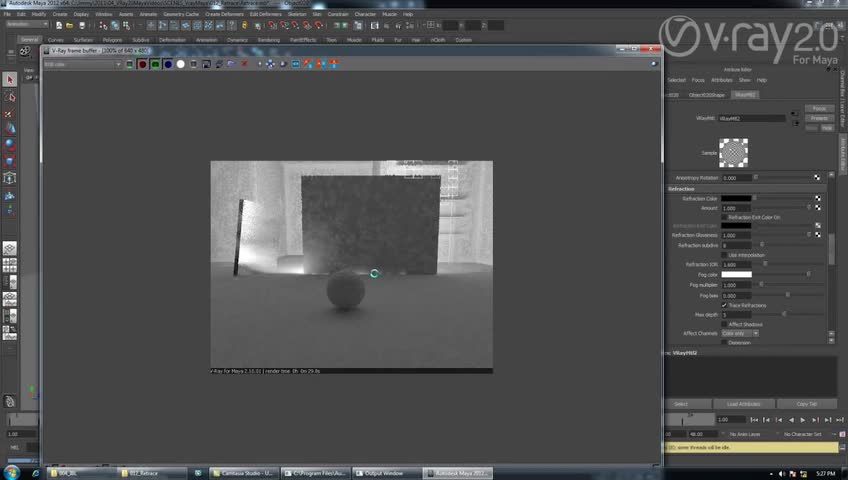Switch frame buffer to alpha channel (white circle)
The image size is (848, 480).
[x=181, y=64]
